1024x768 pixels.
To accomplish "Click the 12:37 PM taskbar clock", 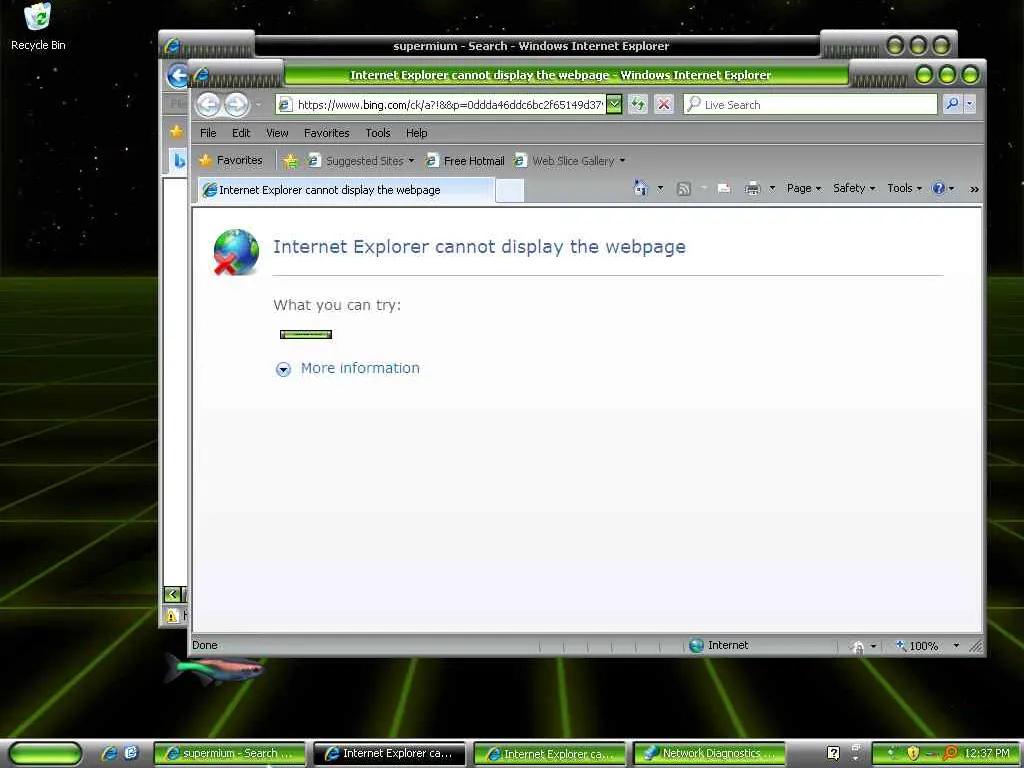I will [x=986, y=753].
